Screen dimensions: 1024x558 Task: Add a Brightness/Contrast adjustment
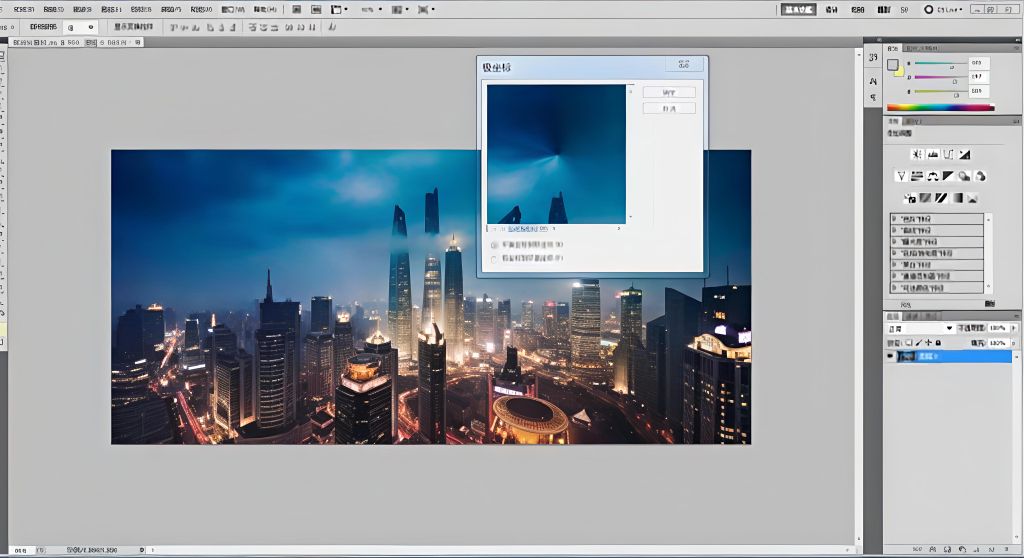(x=916, y=154)
